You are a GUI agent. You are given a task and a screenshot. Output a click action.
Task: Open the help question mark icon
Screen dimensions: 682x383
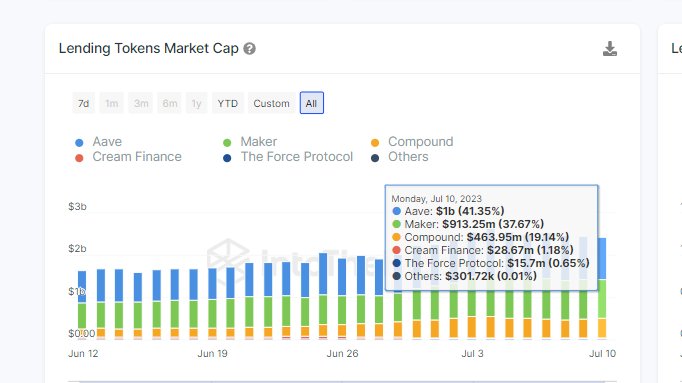pos(249,49)
